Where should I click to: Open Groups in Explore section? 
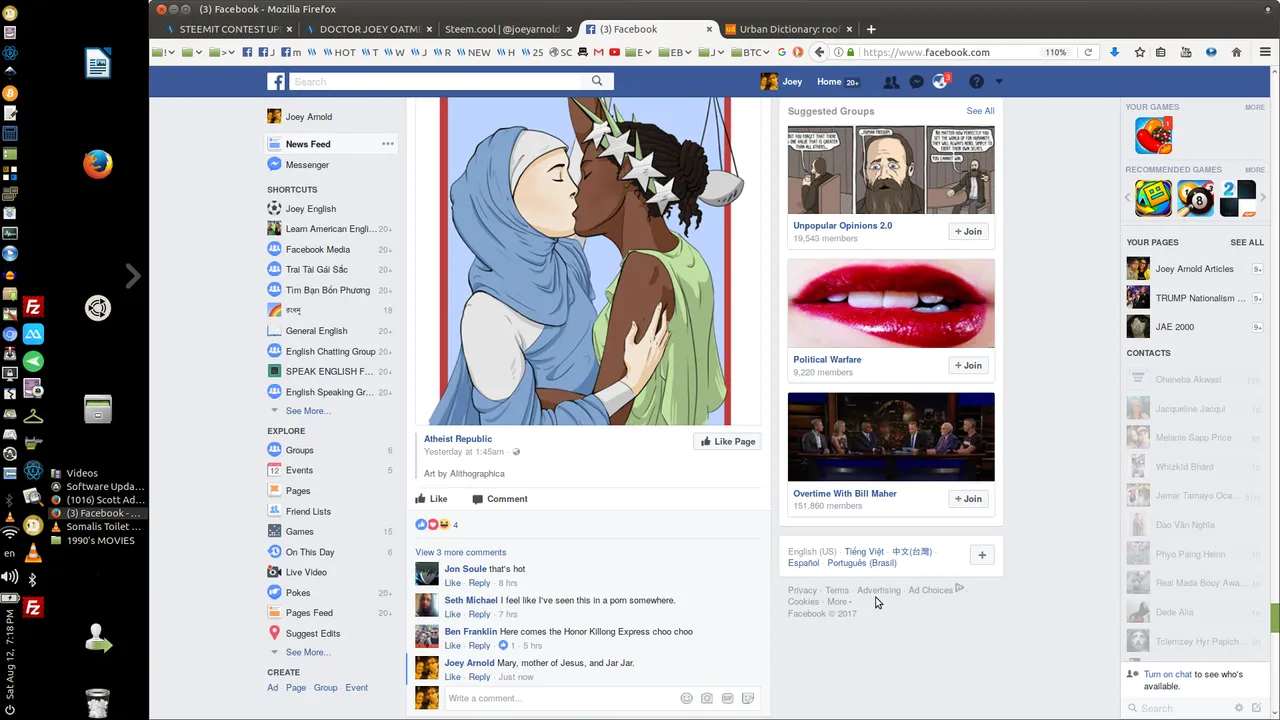click(x=299, y=450)
